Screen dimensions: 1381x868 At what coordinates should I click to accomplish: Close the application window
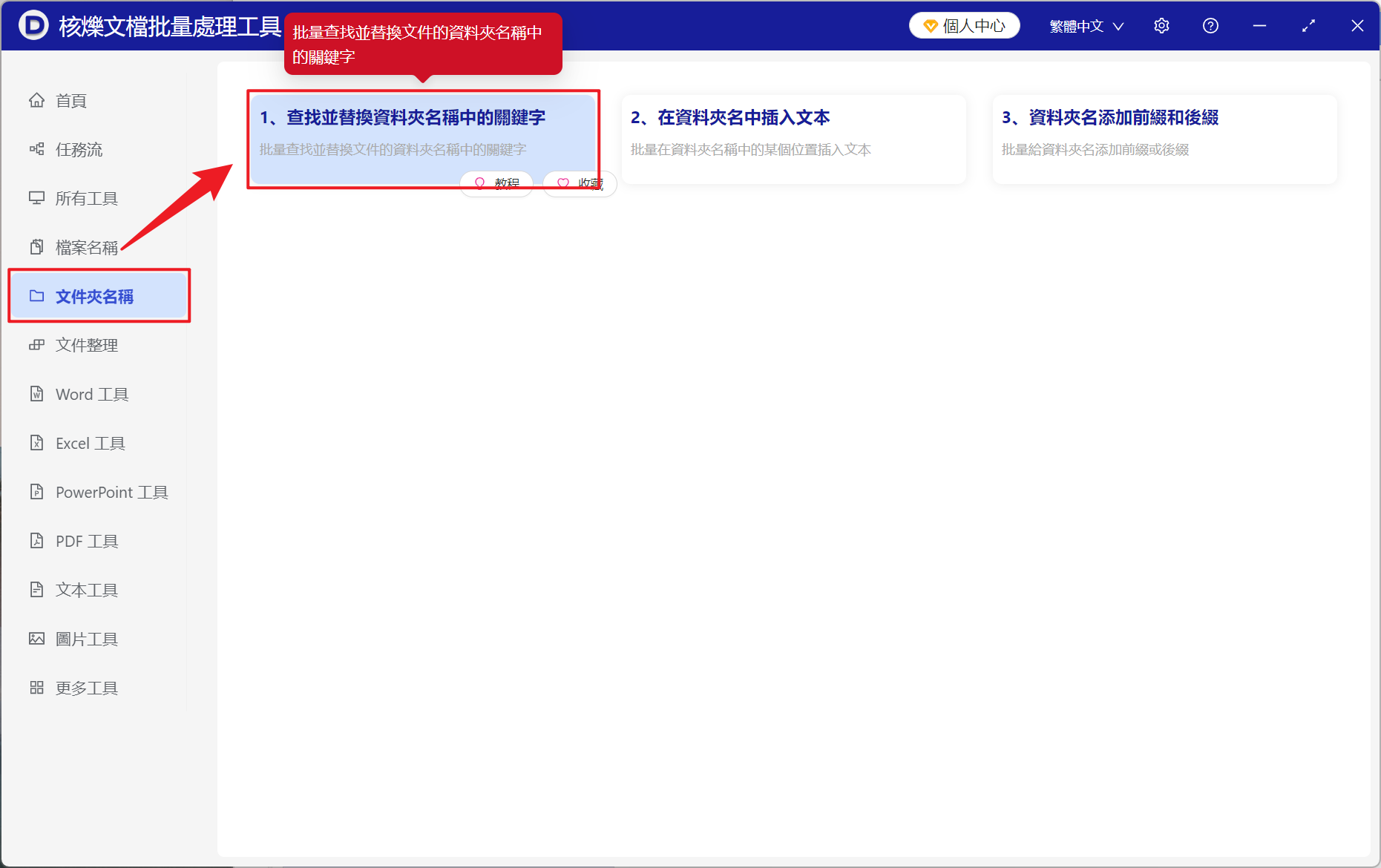1357,26
